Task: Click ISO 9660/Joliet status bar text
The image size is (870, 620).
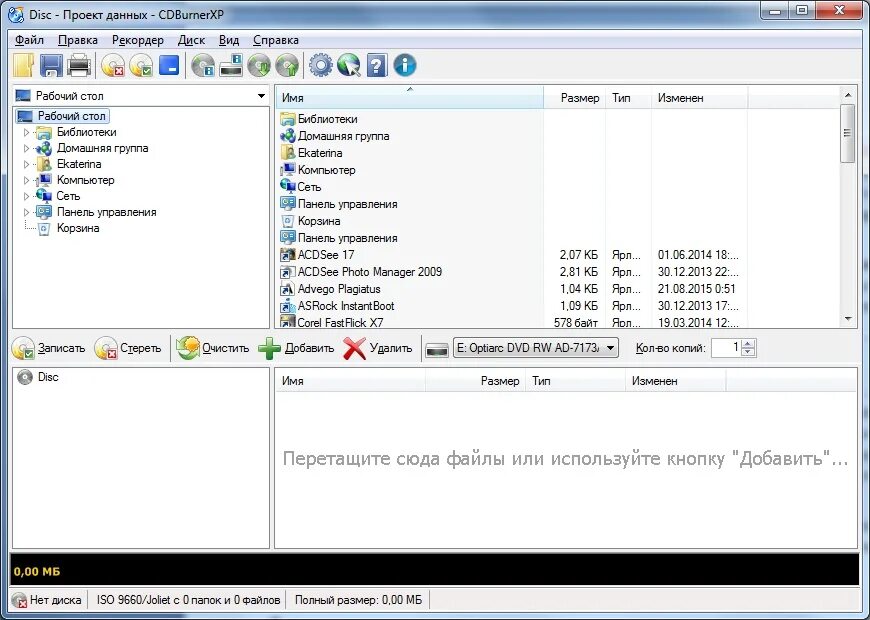Action: tap(188, 600)
